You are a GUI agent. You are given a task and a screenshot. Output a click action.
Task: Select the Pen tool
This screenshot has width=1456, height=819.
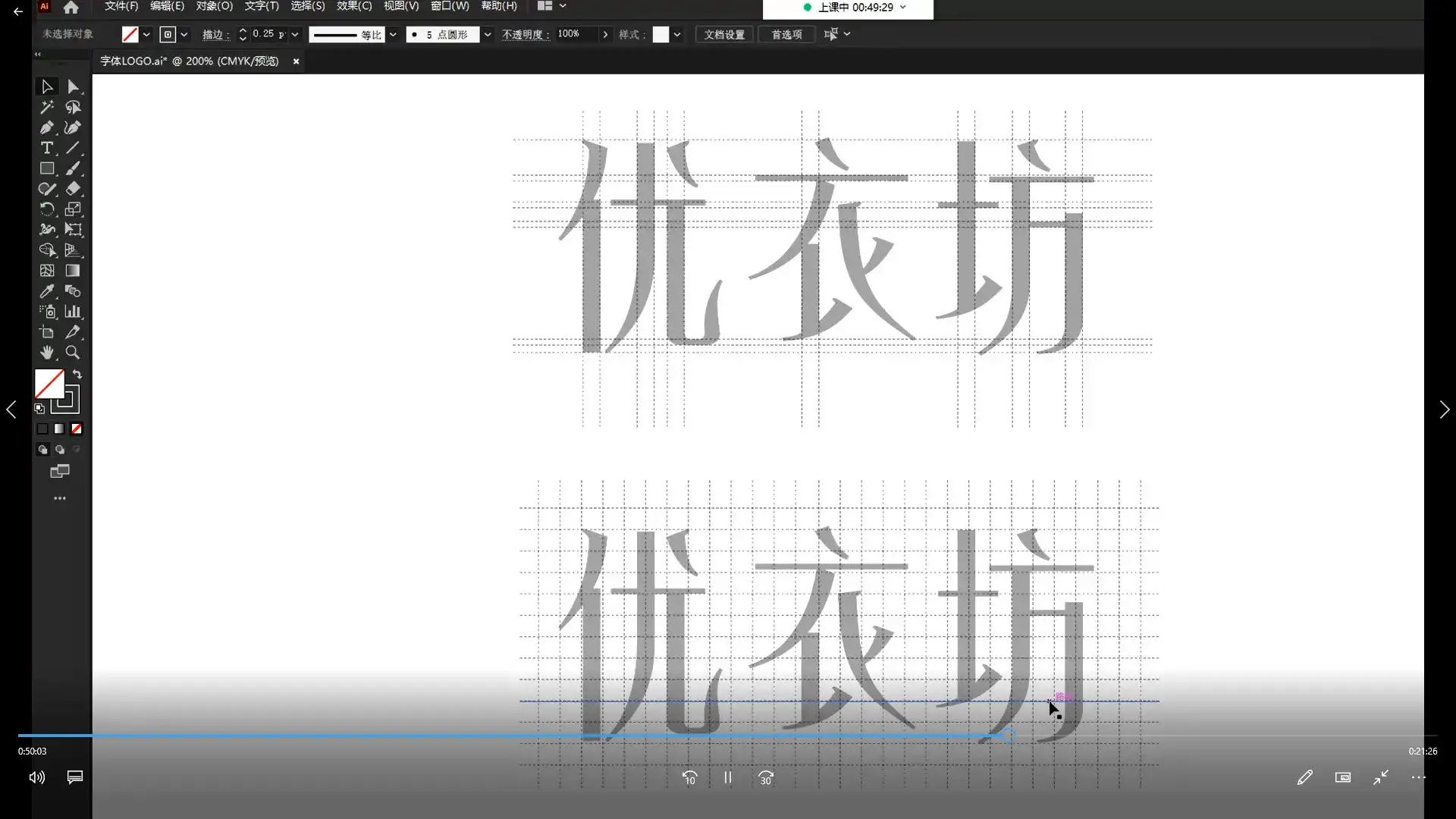47,127
